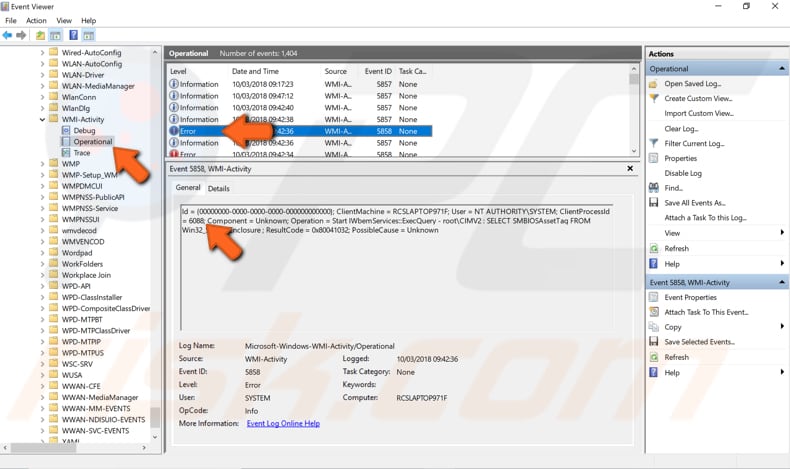
Task: Click the Operational section's Help icon
Action: [x=653, y=263]
